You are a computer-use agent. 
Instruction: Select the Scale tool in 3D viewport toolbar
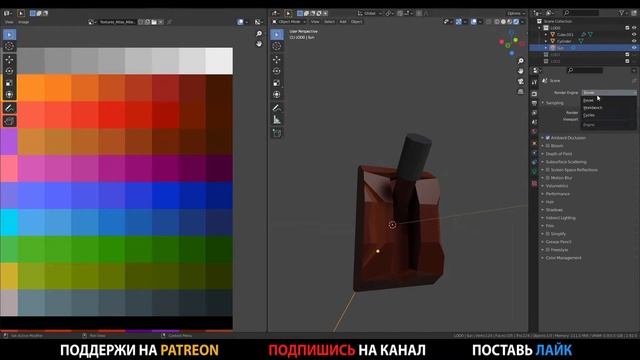point(277,83)
